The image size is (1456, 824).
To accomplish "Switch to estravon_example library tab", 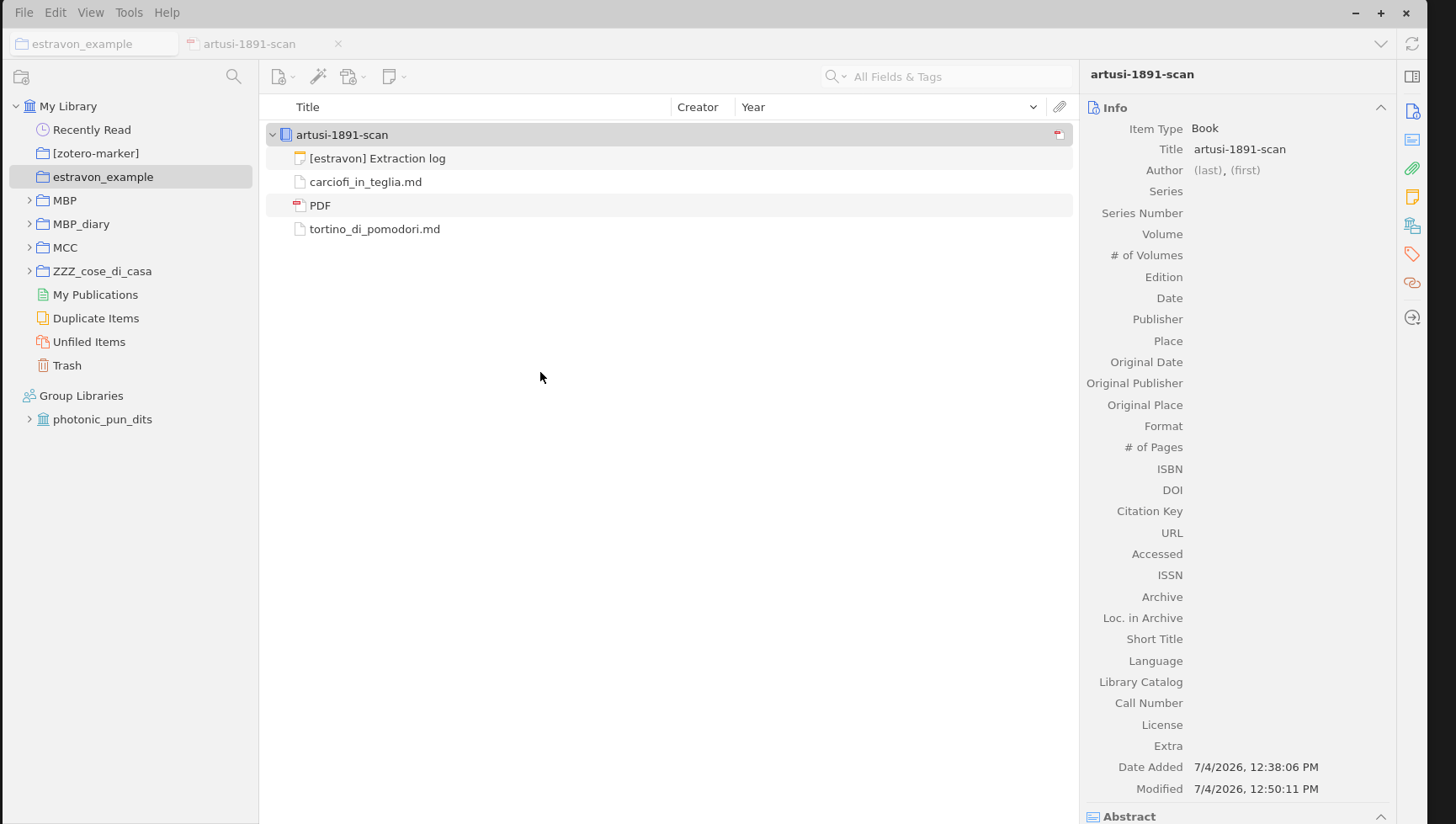I will 94,44.
